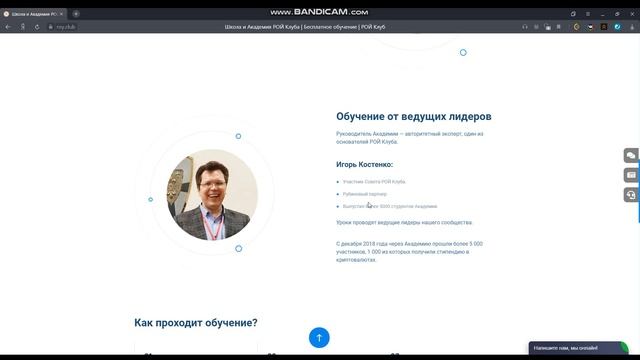The height and width of the screenshot is (360, 640).
Task: Click the Участник Совета РОЙ Клуба bullet
Action: coord(374,182)
